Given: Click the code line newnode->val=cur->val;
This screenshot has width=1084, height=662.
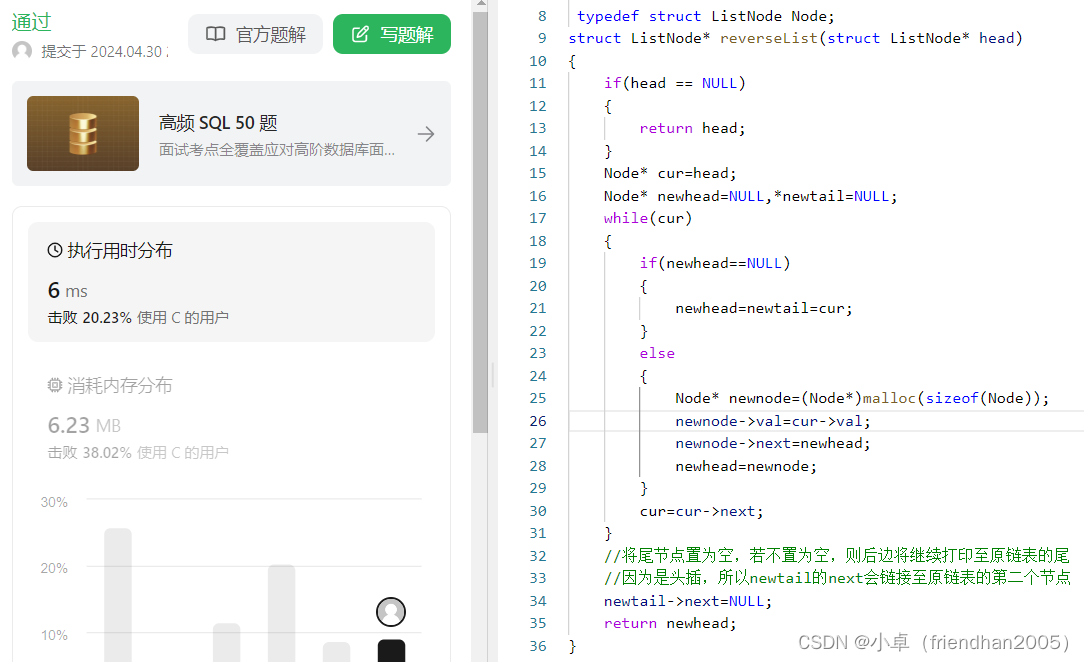Looking at the screenshot, I should [772, 421].
